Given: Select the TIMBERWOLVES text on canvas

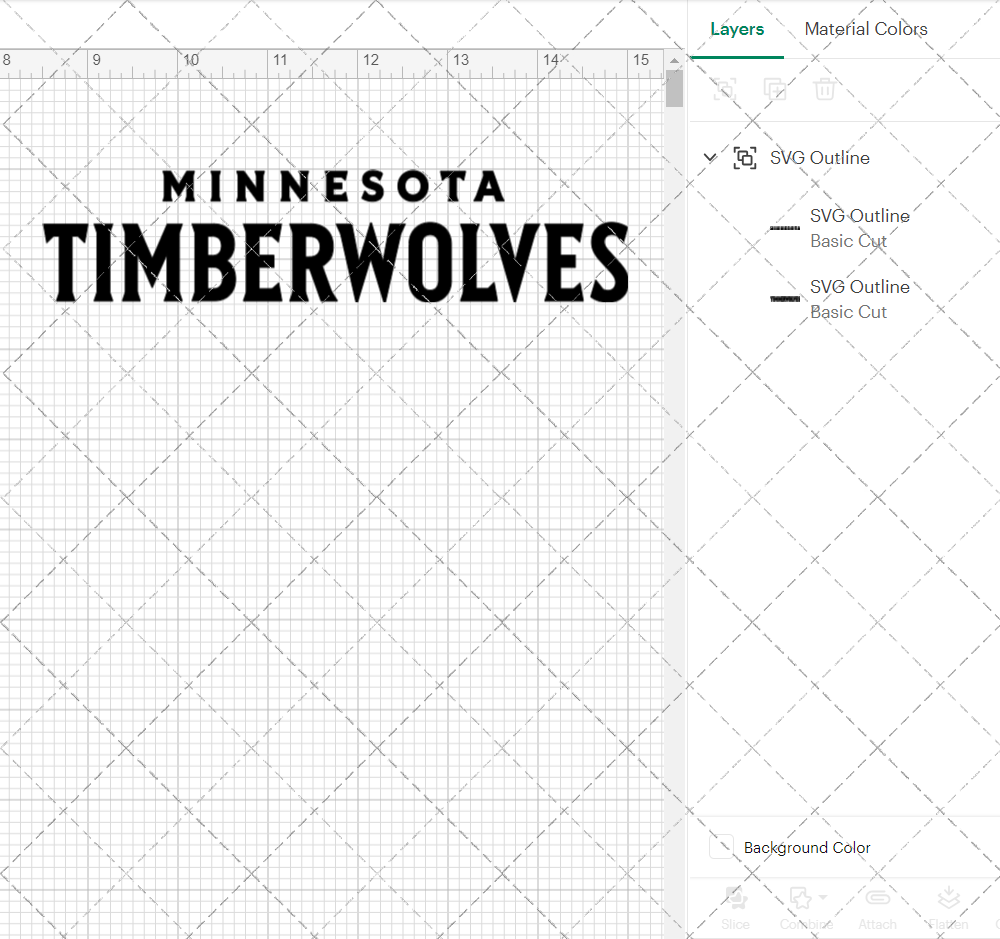Looking at the screenshot, I should (336, 262).
